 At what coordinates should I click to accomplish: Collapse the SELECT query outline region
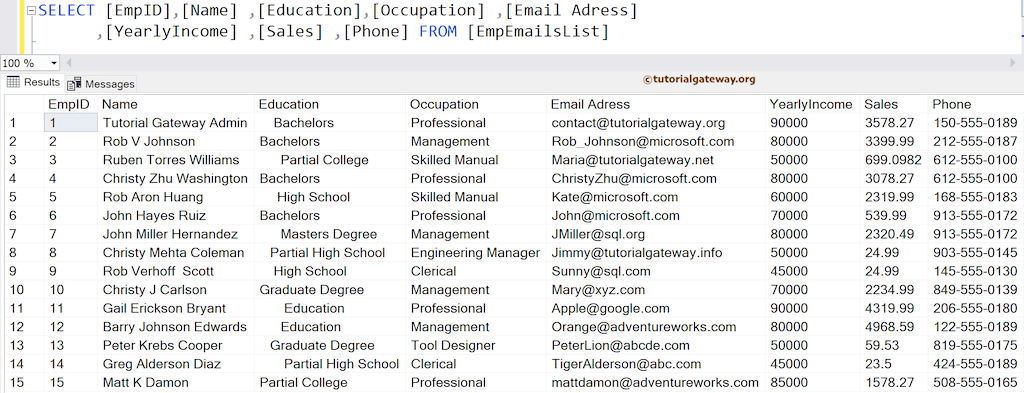tap(31, 10)
